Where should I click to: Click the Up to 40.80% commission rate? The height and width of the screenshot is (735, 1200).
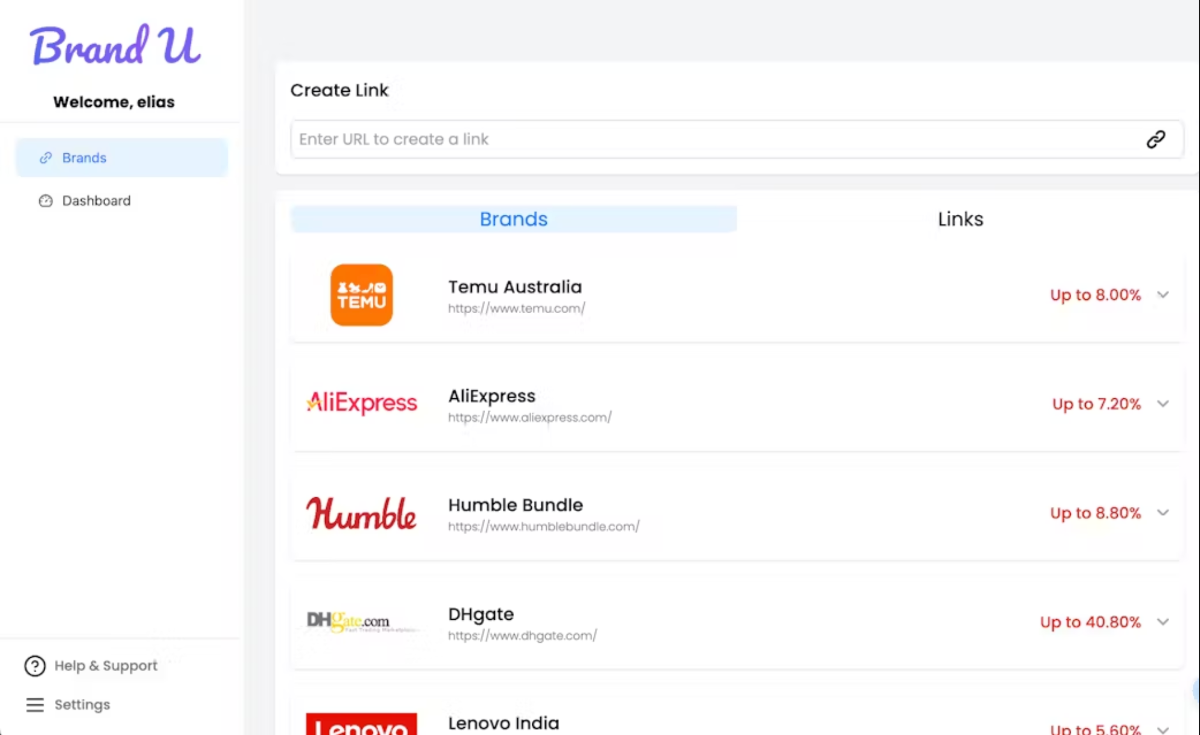(x=1091, y=622)
